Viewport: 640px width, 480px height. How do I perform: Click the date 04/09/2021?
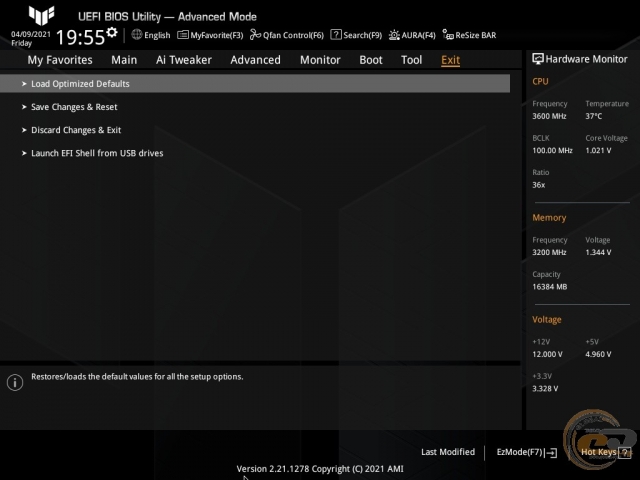tap(31, 34)
